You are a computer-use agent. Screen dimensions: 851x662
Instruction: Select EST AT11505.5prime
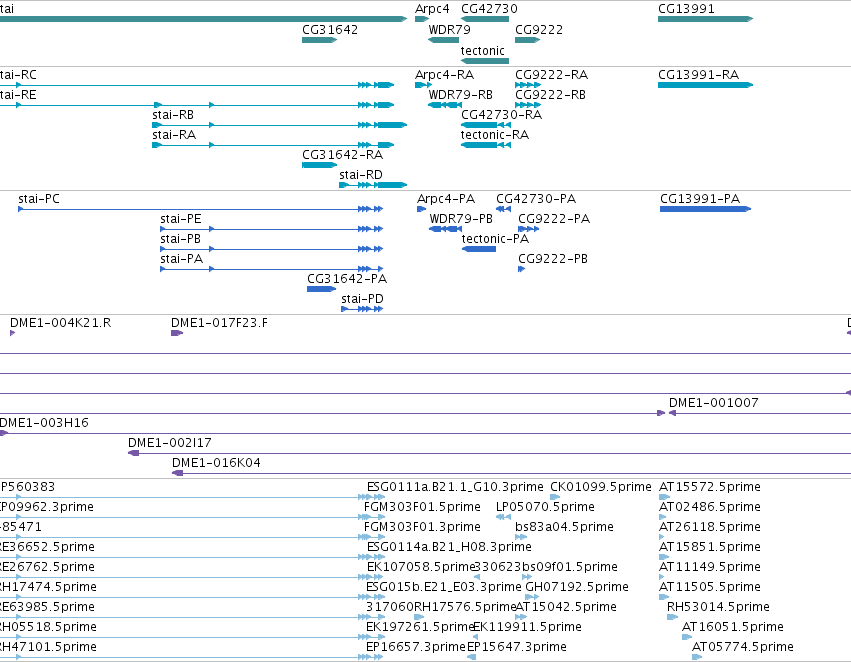[x=709, y=587]
